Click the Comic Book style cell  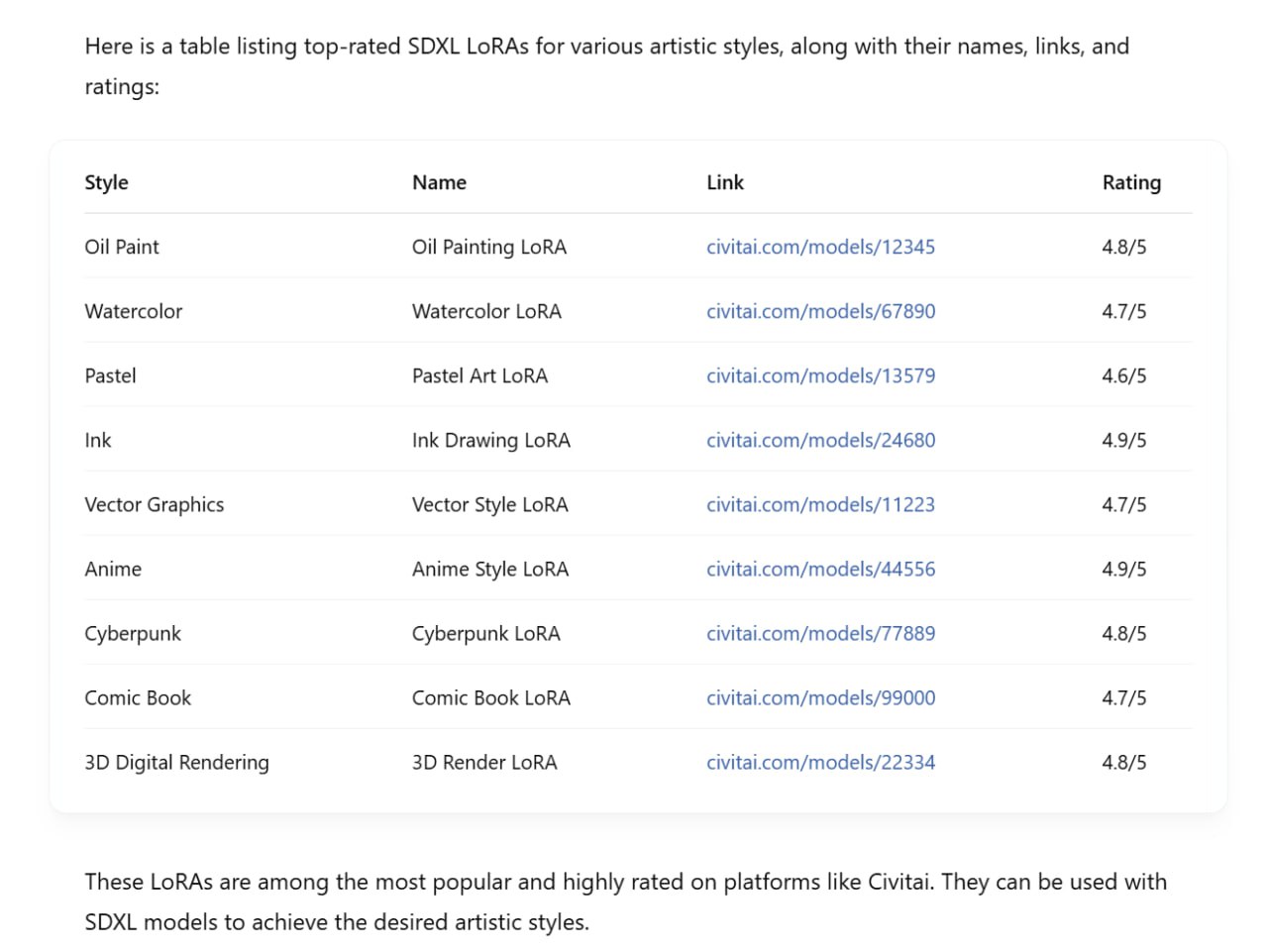pos(138,697)
